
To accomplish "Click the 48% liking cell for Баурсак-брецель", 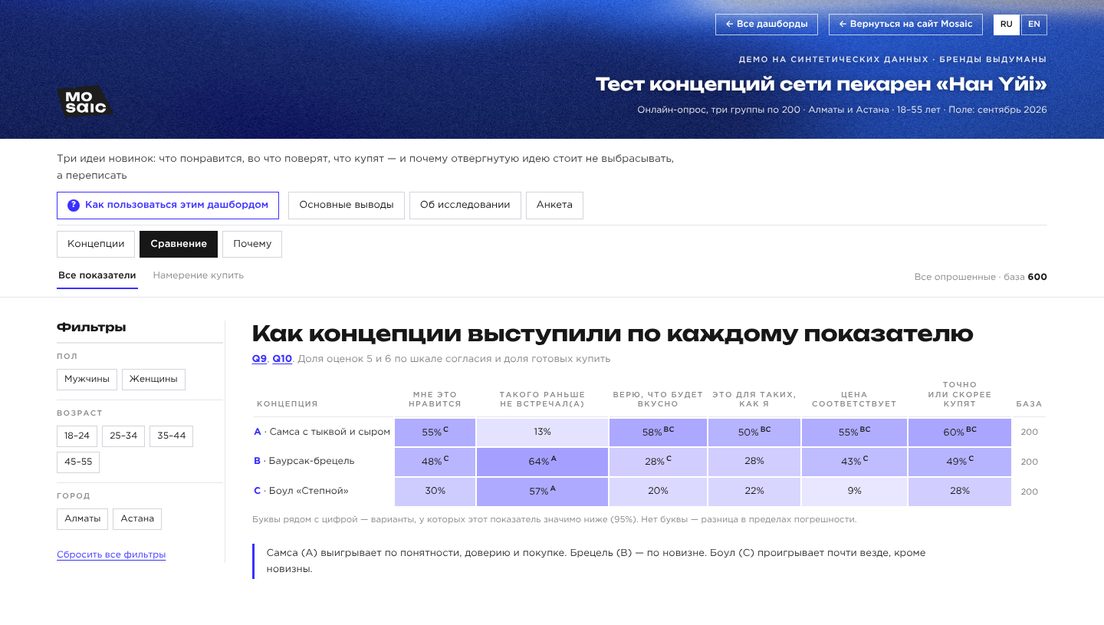I will [435, 462].
